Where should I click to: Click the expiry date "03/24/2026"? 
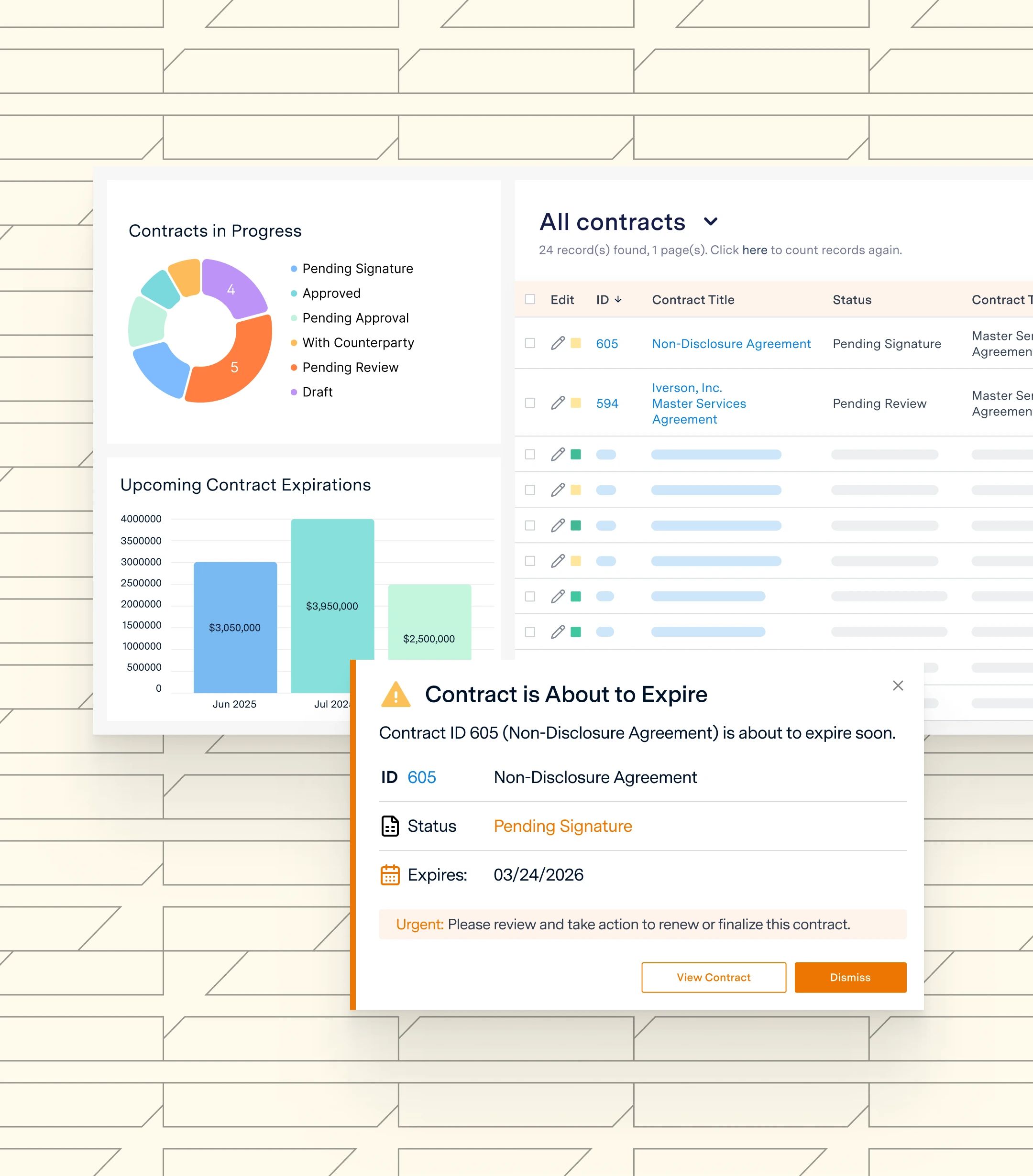point(538,874)
